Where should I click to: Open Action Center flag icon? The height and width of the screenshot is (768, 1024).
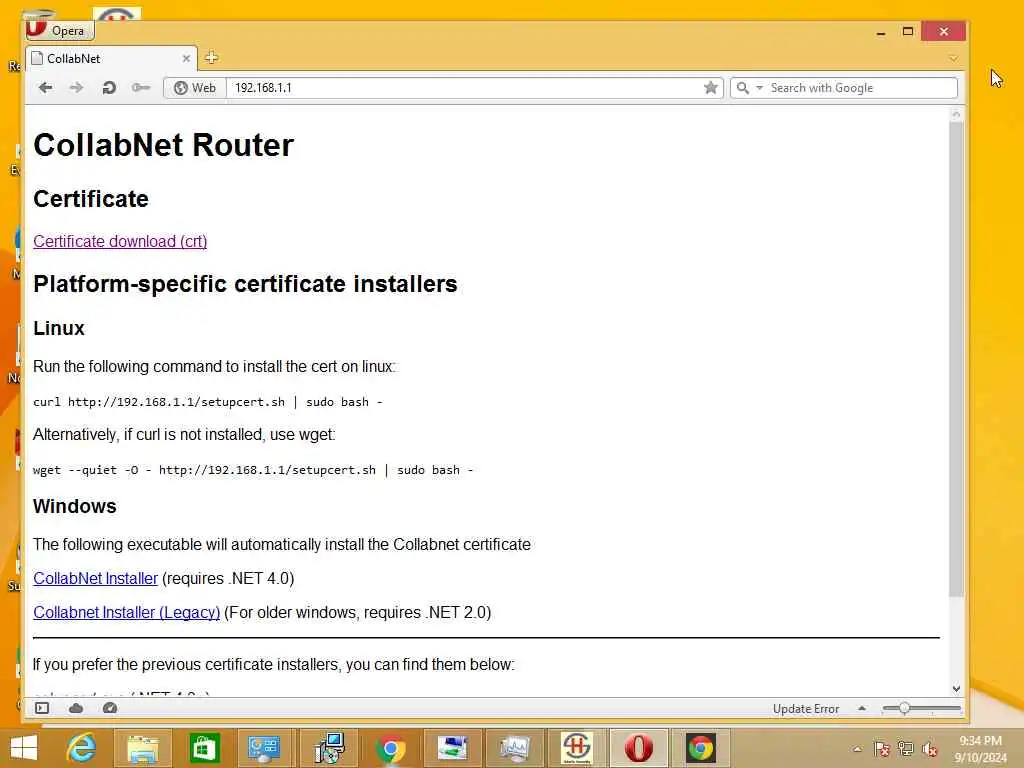pos(882,749)
